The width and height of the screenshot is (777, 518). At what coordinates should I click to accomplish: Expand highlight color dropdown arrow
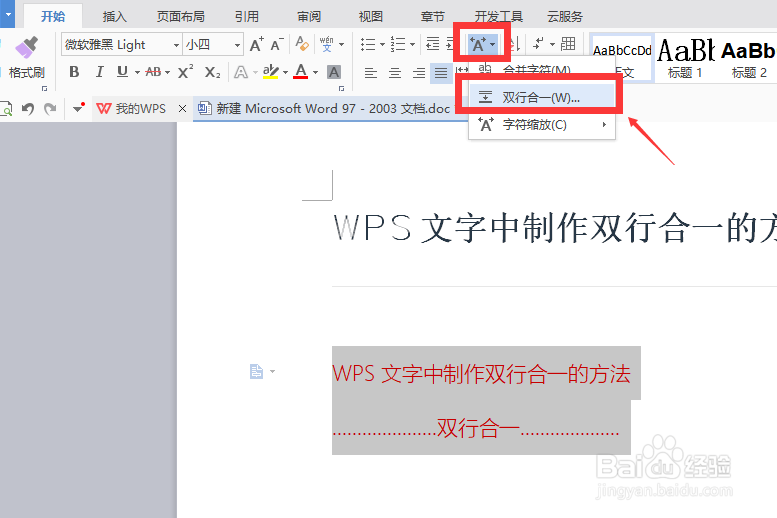[285, 73]
